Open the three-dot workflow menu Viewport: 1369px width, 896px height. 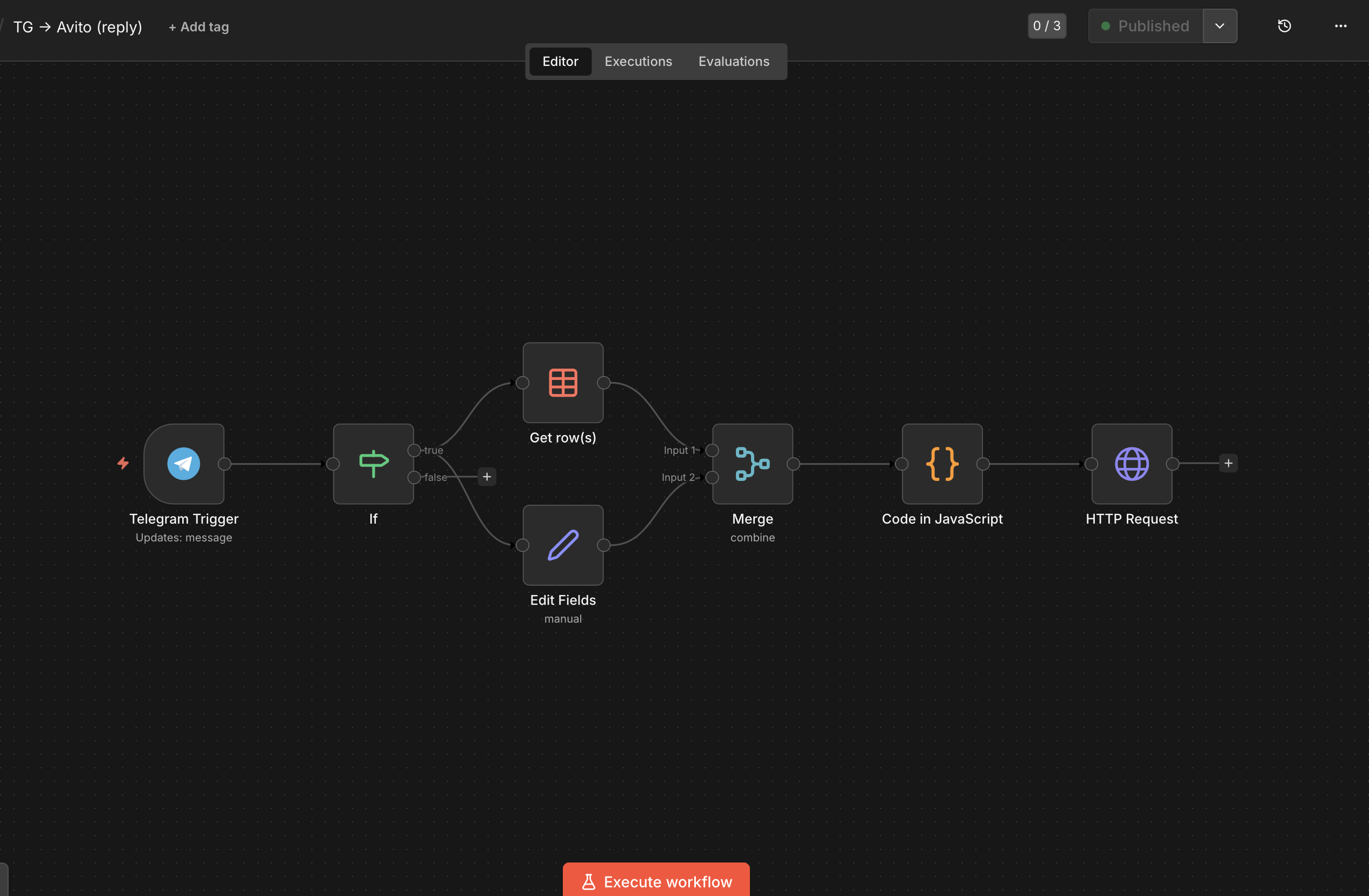pyautogui.click(x=1341, y=26)
